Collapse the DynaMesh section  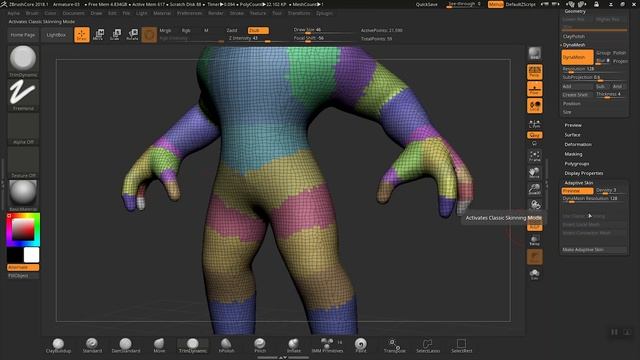pyautogui.click(x=574, y=45)
